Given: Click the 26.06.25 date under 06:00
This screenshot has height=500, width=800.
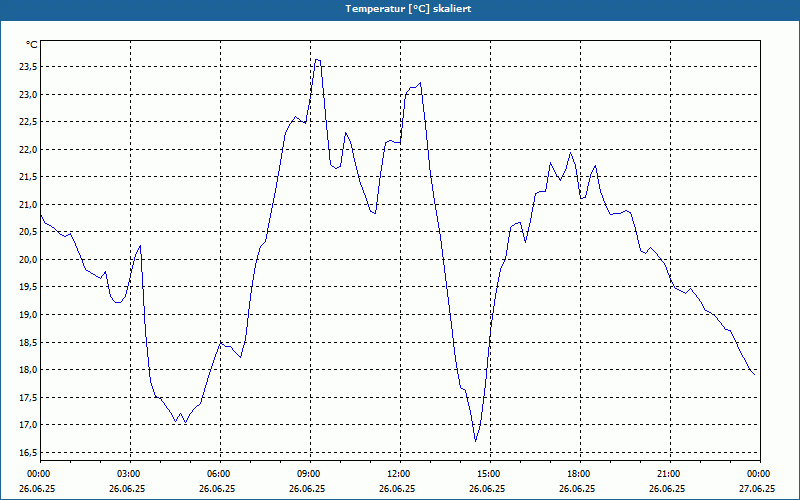Looking at the screenshot, I should [x=217, y=488].
